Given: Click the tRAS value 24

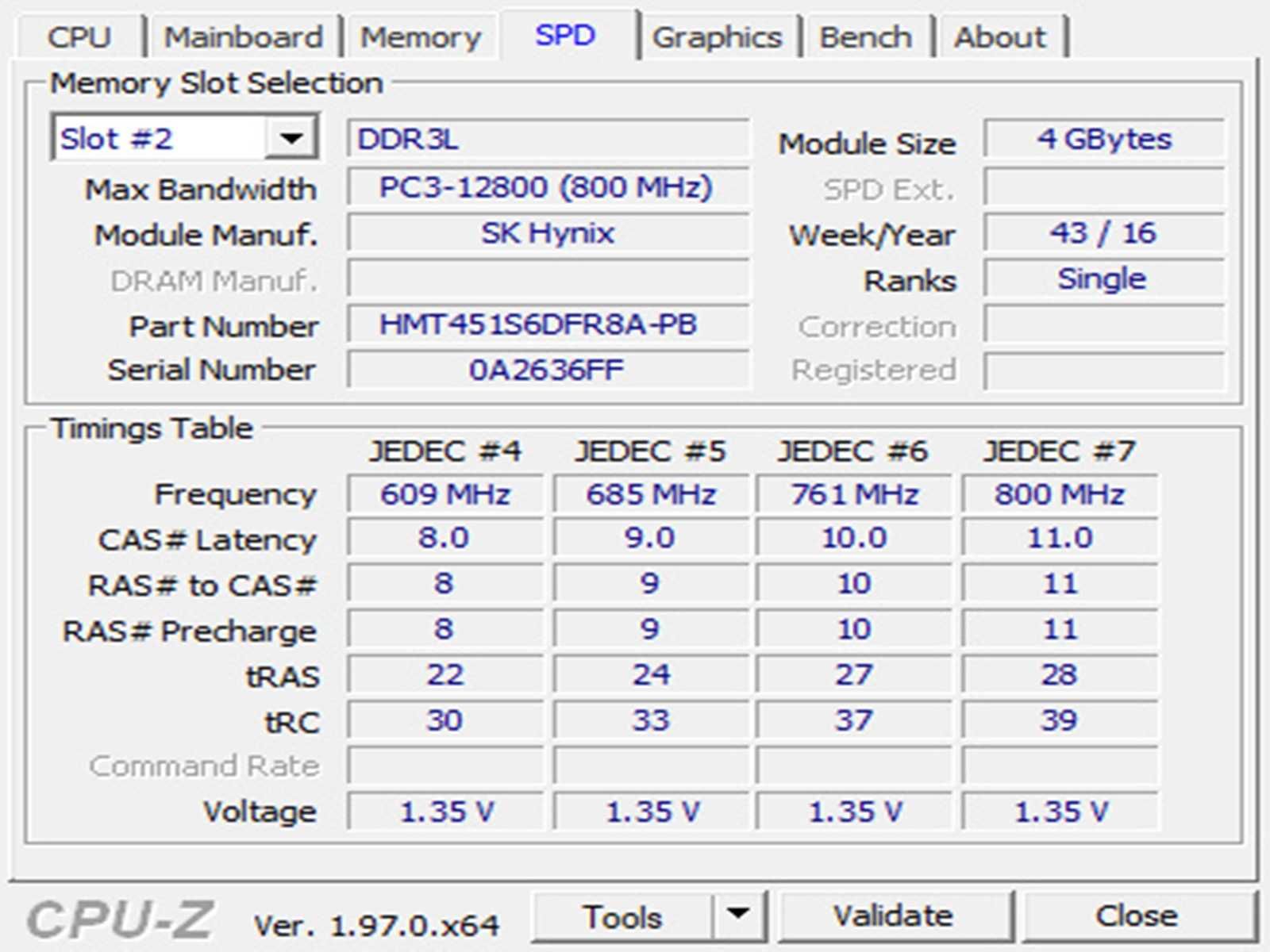Looking at the screenshot, I should pyautogui.click(x=651, y=675).
